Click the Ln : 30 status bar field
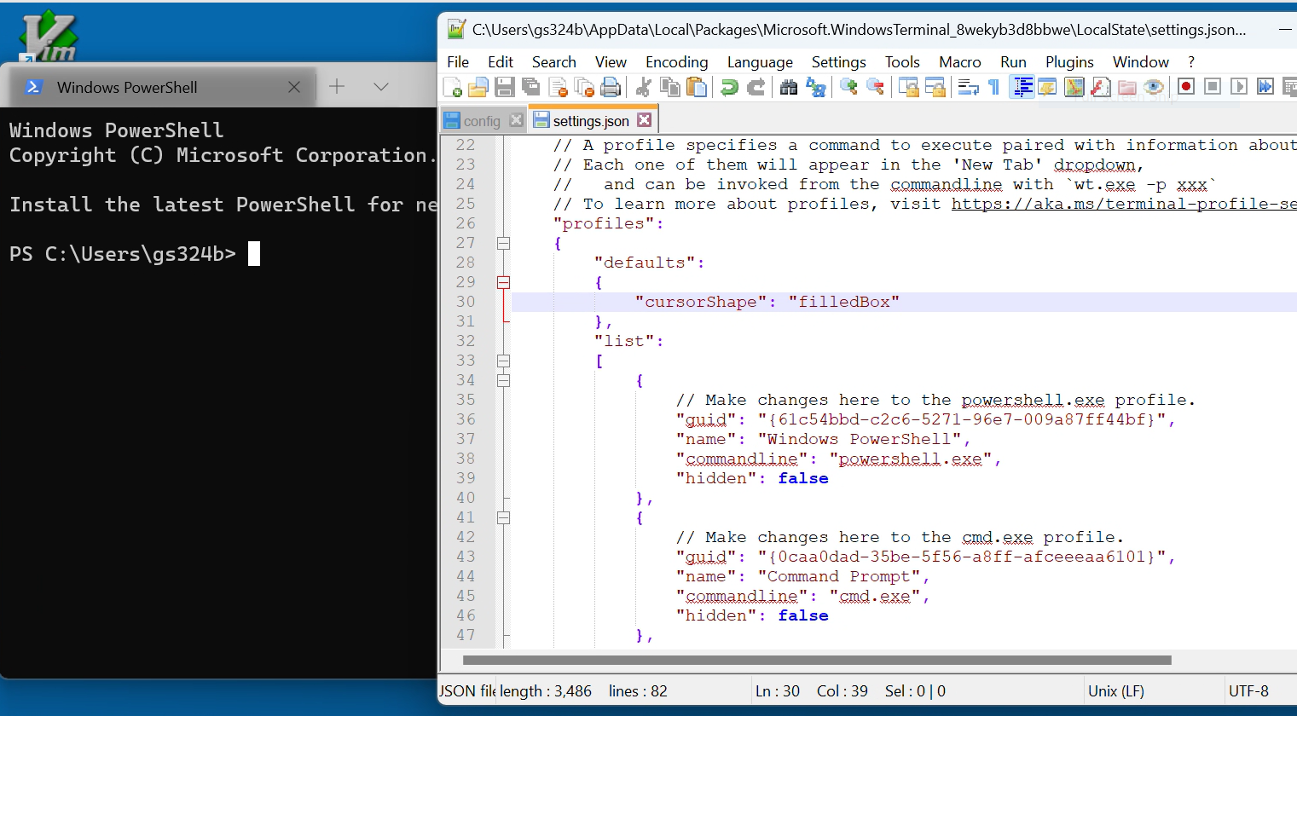 (x=778, y=691)
